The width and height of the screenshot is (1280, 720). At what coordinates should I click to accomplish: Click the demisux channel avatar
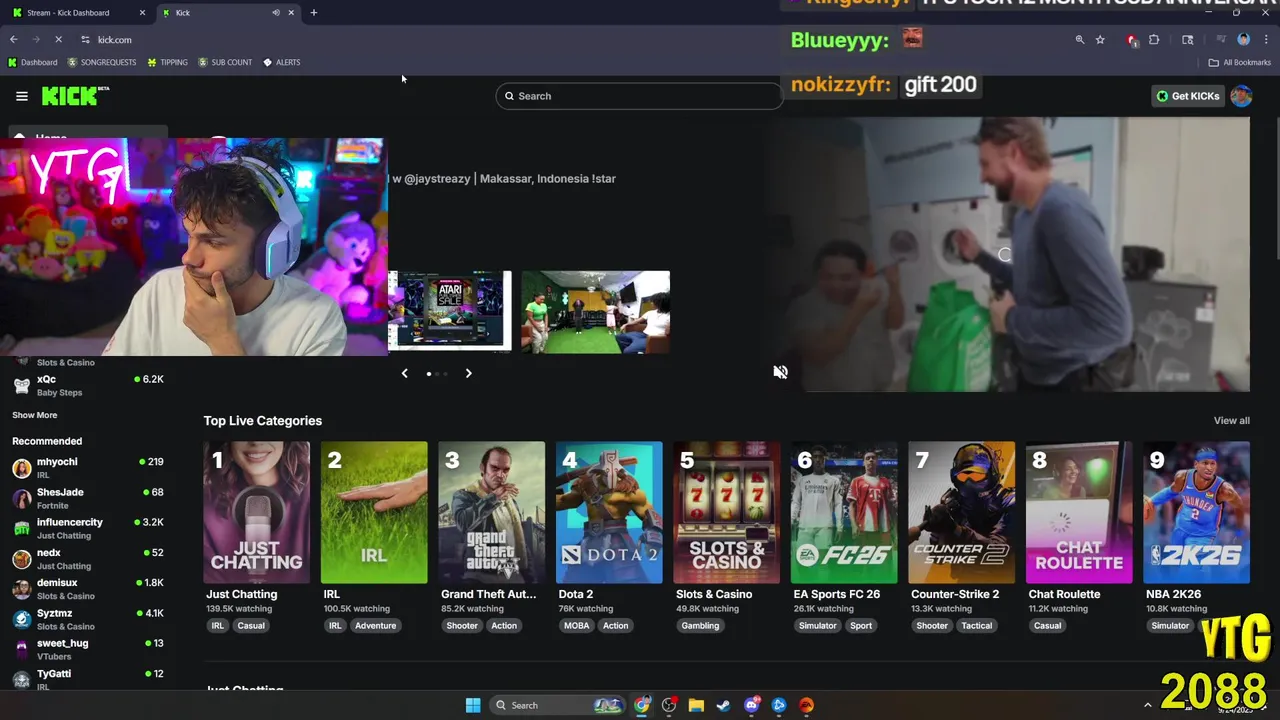pyautogui.click(x=21, y=589)
